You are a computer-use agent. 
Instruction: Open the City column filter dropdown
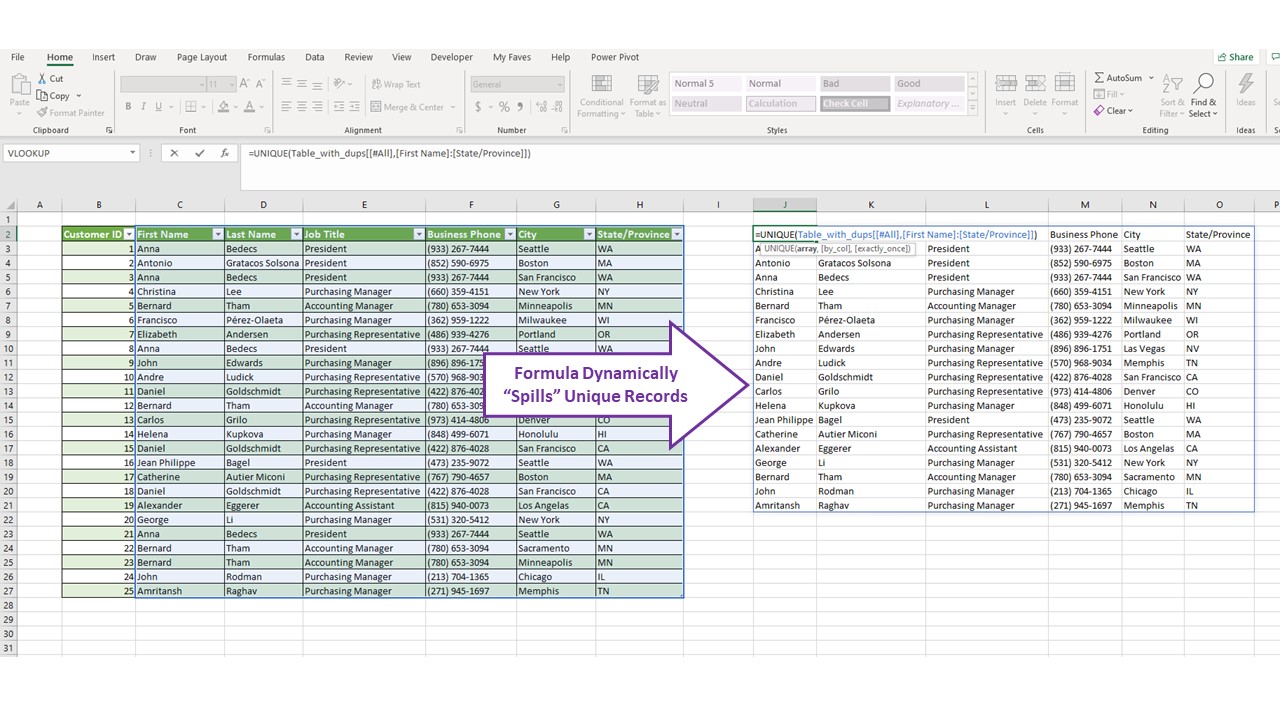tap(589, 234)
